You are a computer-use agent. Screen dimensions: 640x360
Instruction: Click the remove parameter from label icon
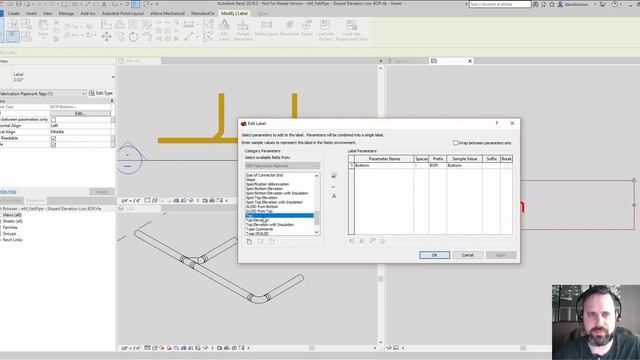click(333, 187)
